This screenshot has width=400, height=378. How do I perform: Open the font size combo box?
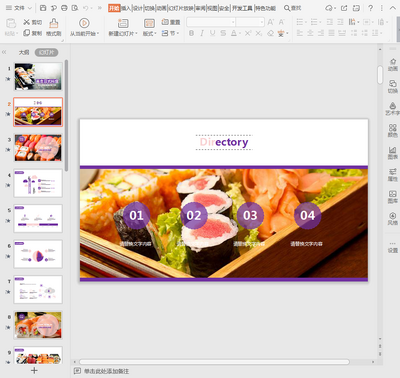pyautogui.click(x=250, y=22)
